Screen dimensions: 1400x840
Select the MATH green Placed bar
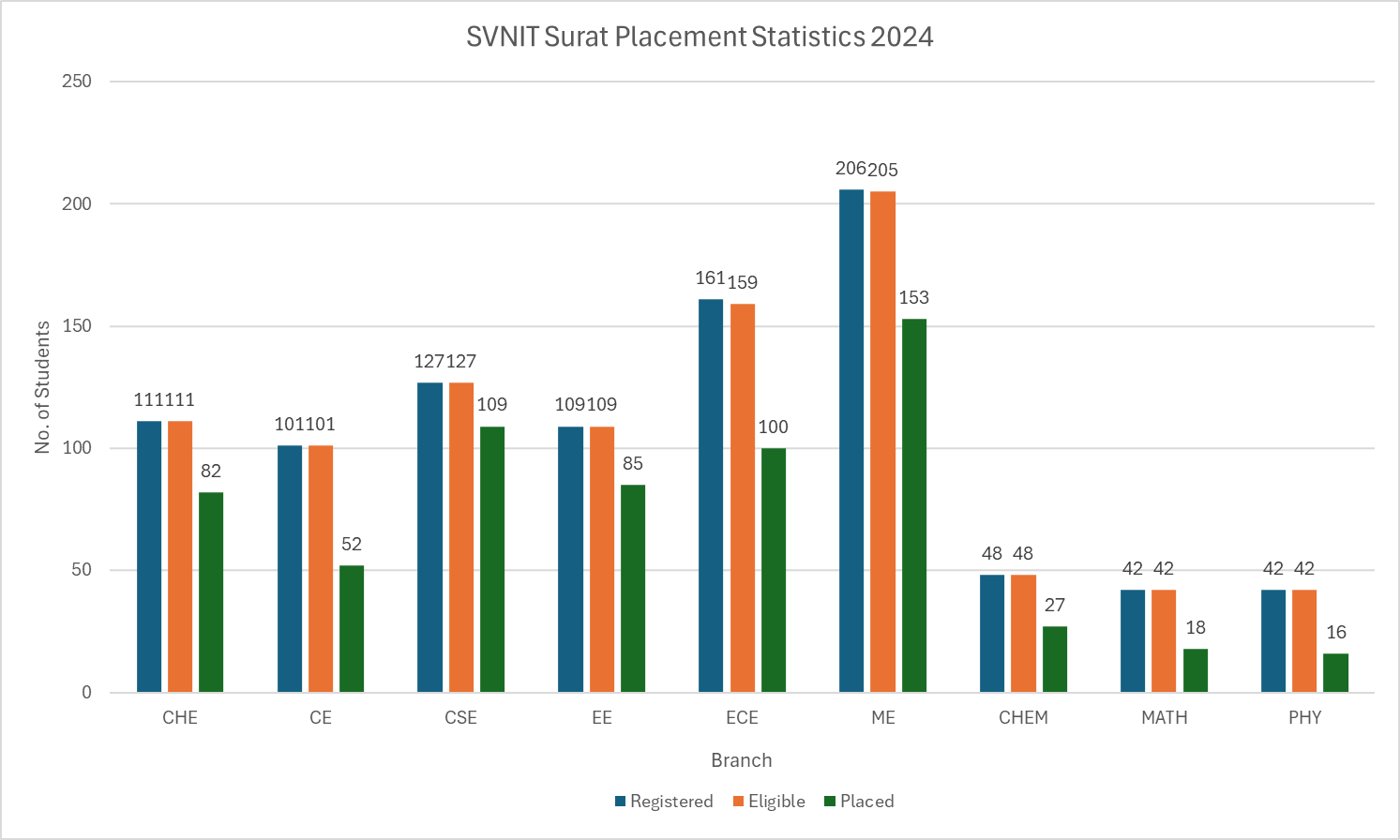pyautogui.click(x=1196, y=670)
